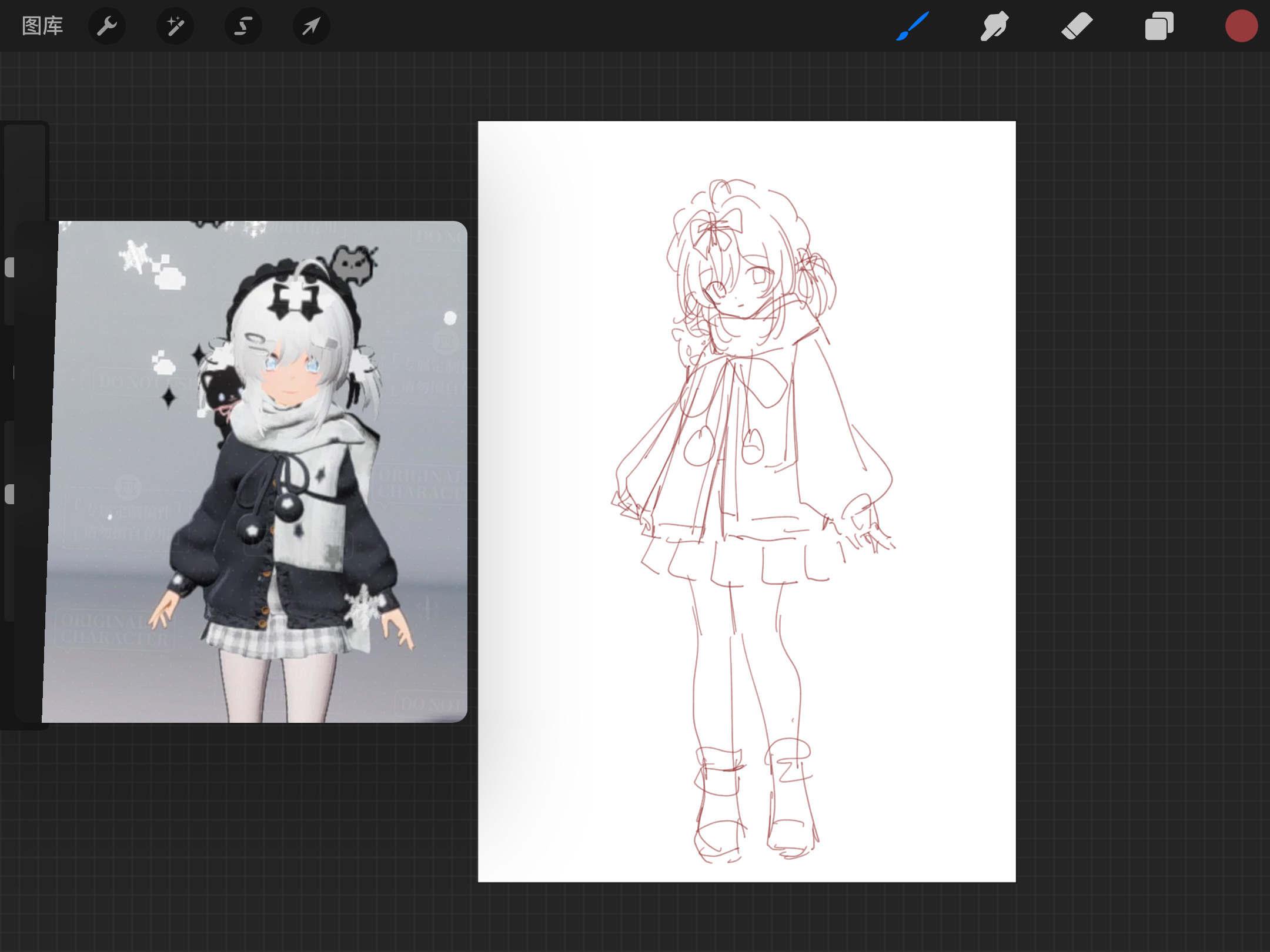
Task: Select the Smudge finger tool
Action: pos(994,26)
